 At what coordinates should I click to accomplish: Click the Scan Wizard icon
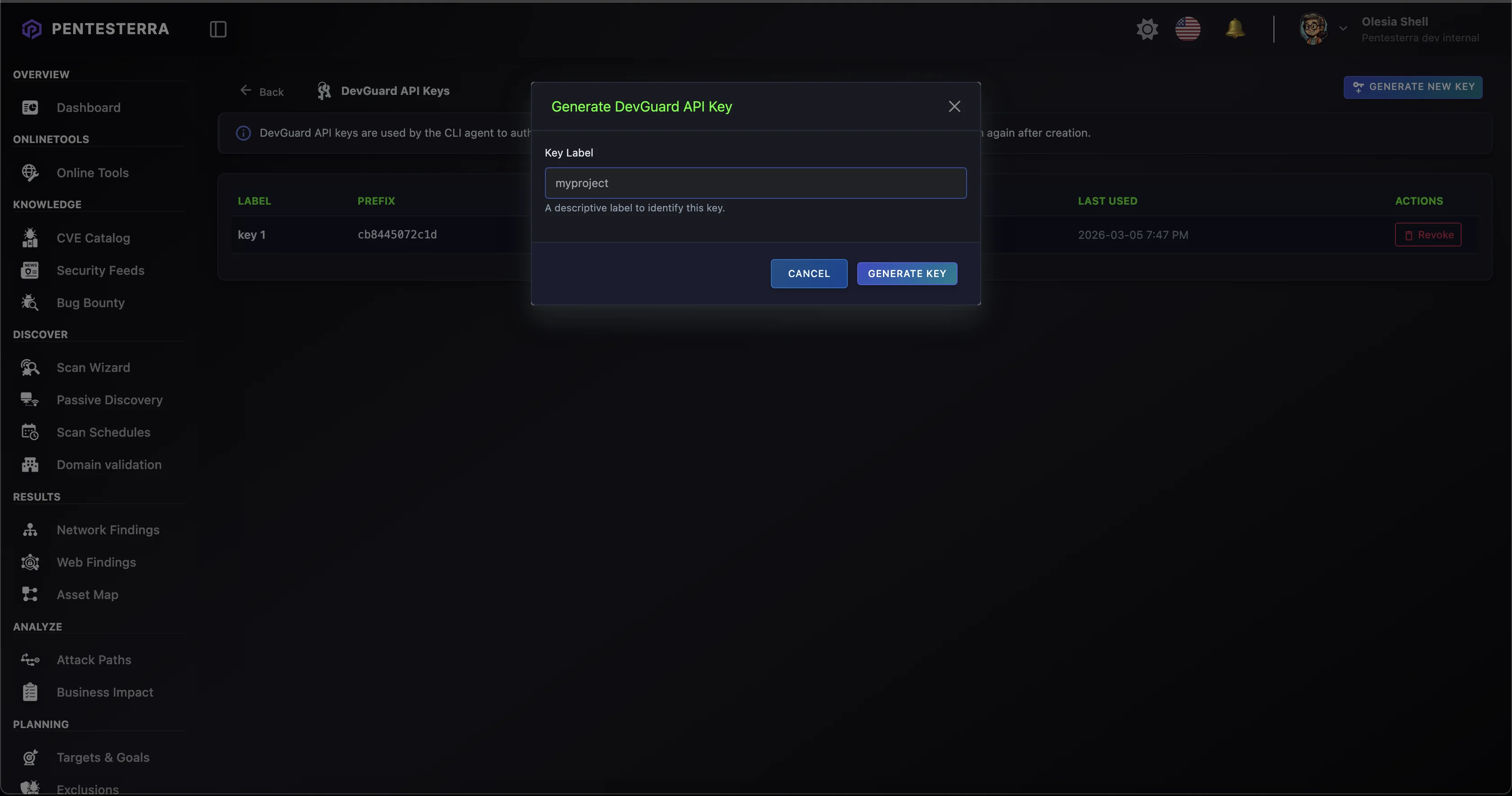pyautogui.click(x=30, y=367)
